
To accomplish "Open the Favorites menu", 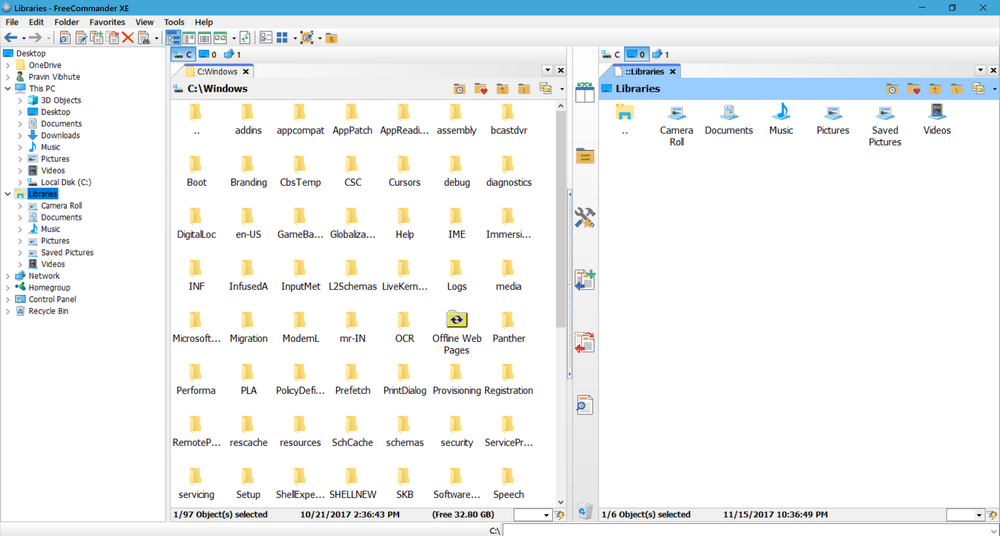I will (x=107, y=22).
